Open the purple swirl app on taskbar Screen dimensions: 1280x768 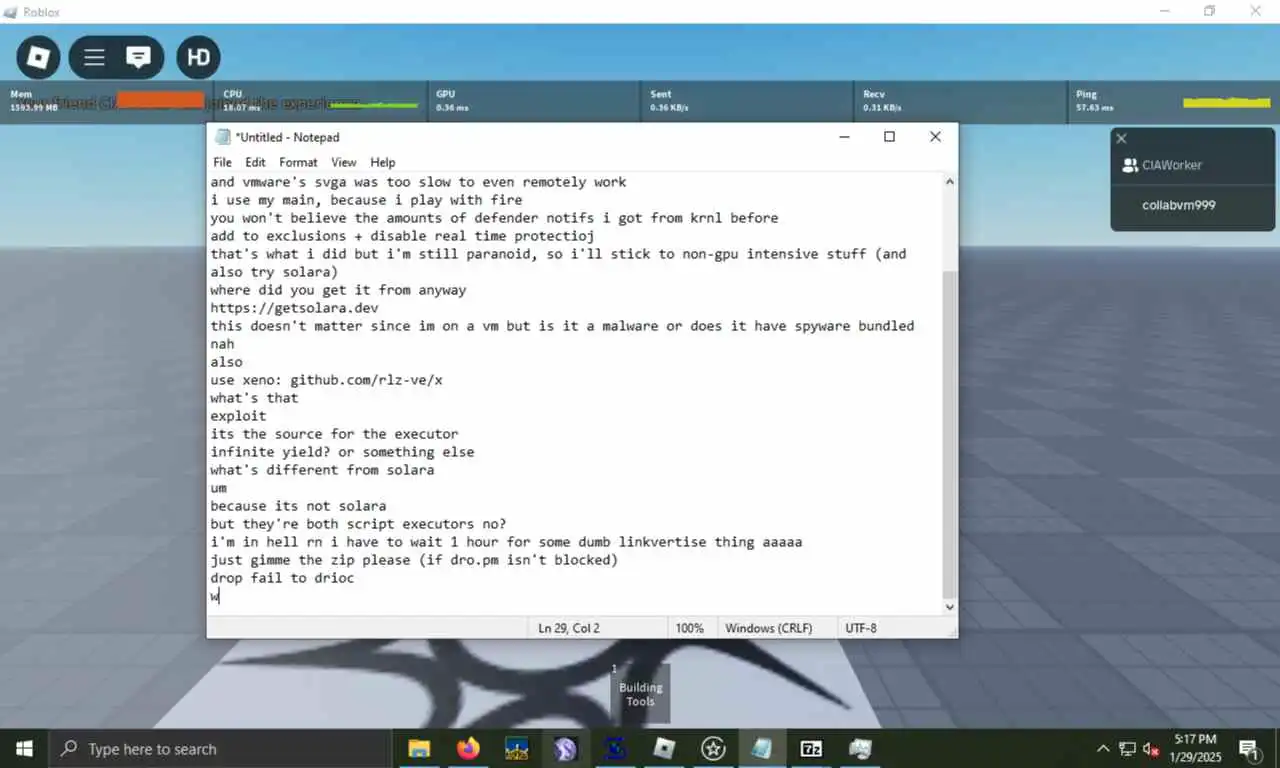[x=566, y=748]
